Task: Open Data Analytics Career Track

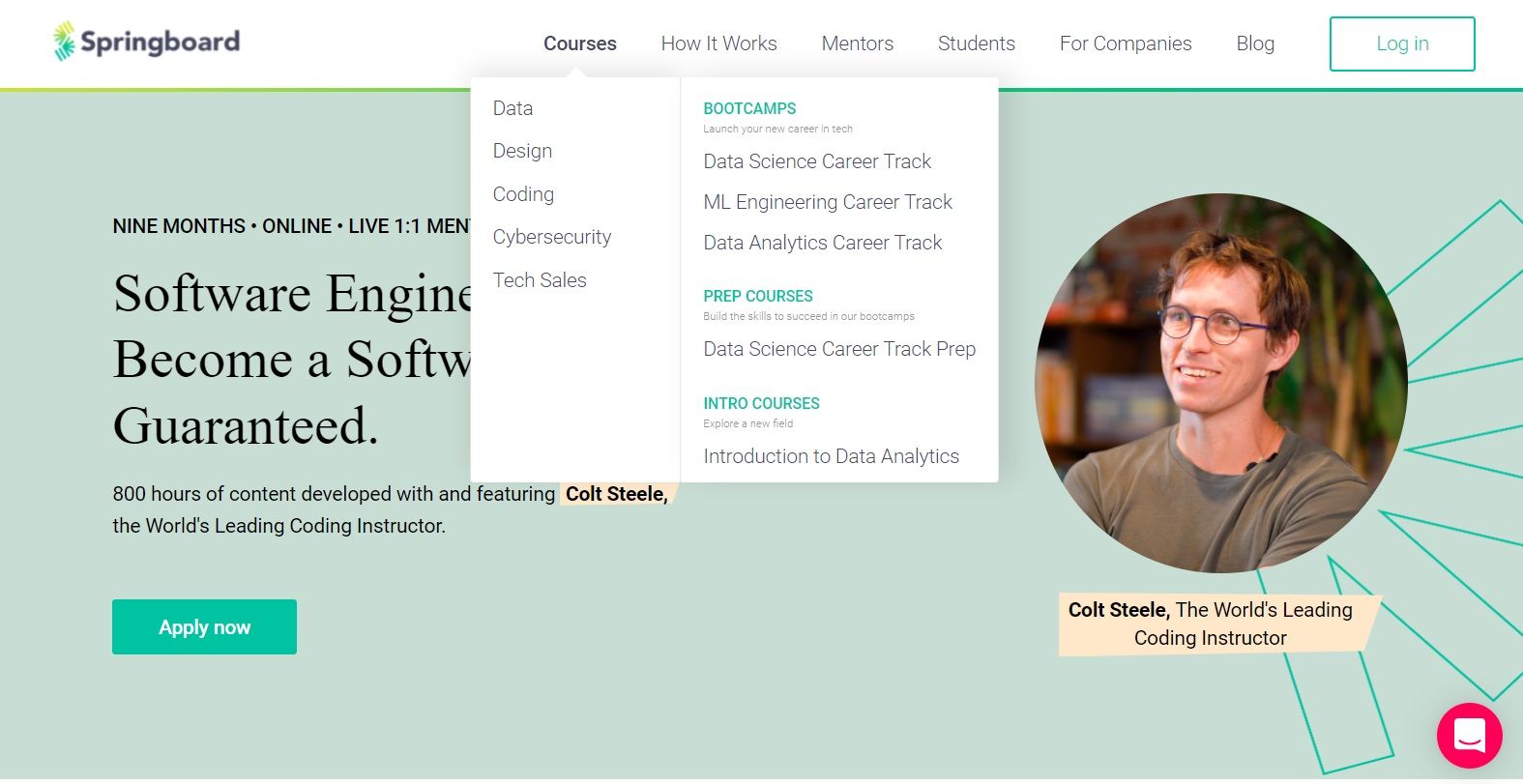Action: point(822,243)
